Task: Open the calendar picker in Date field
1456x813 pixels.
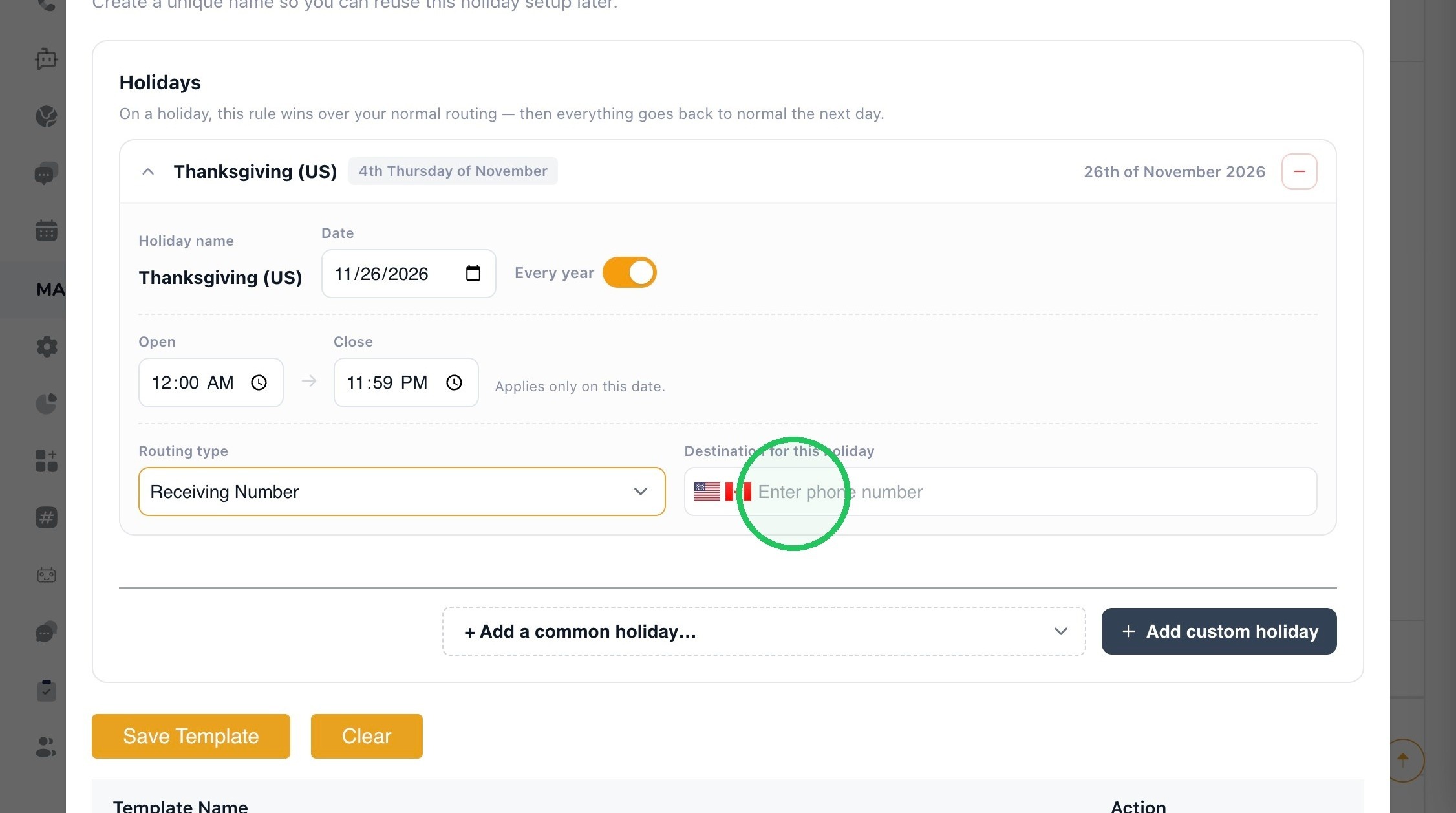Action: [x=473, y=274]
